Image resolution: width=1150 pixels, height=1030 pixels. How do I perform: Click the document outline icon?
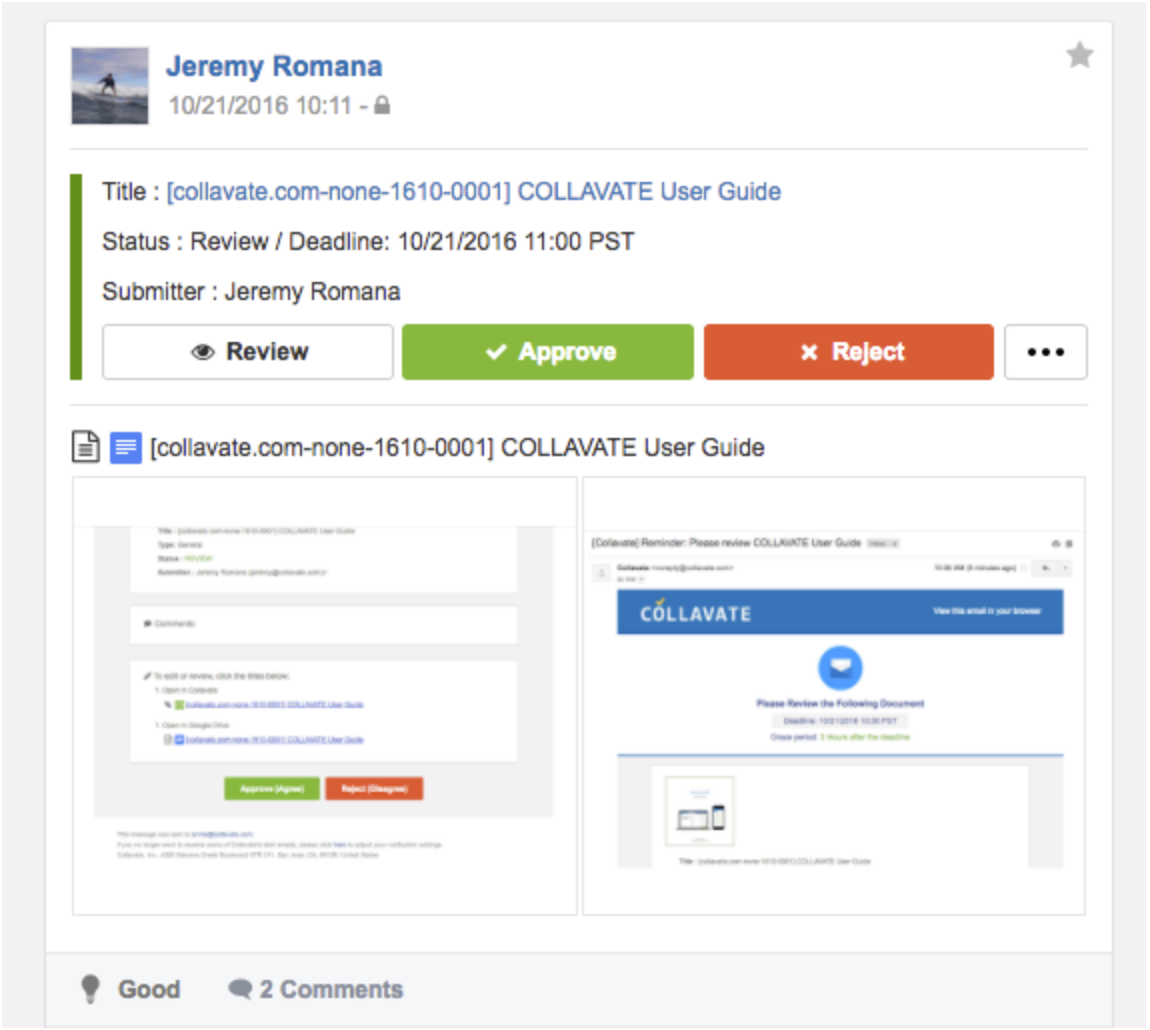pos(86,448)
